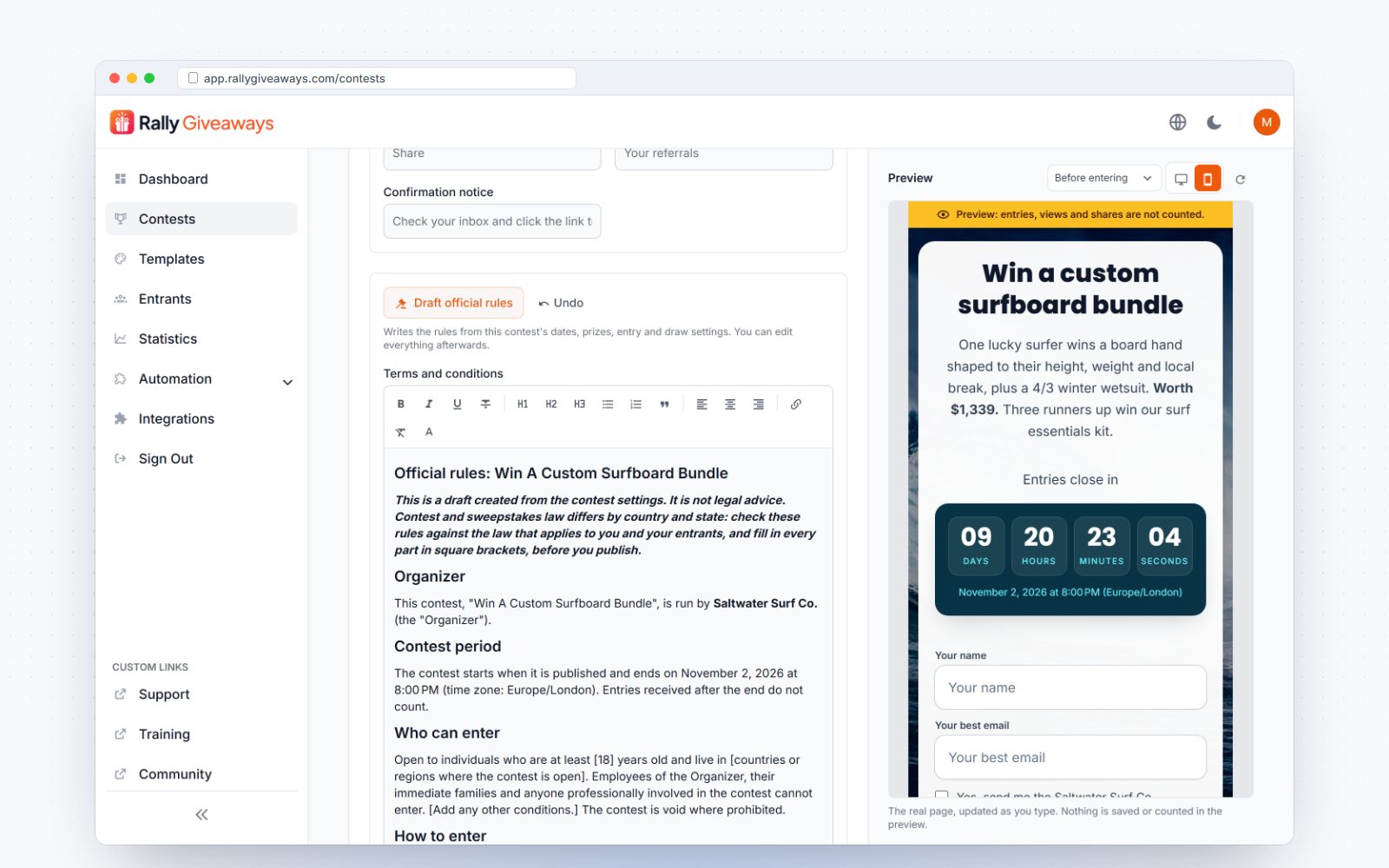Center-align the text

tap(730, 404)
